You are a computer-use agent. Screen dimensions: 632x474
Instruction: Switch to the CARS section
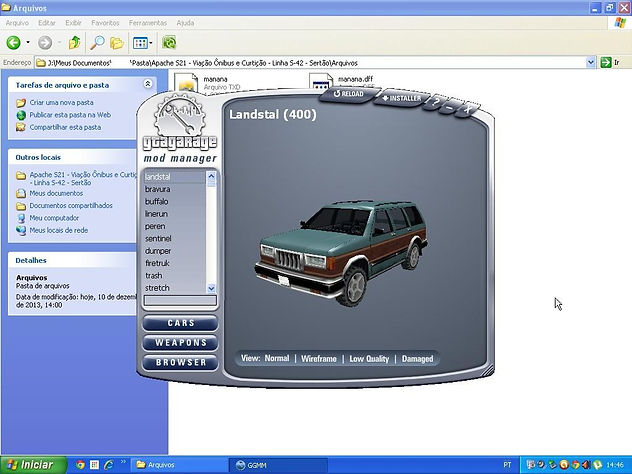point(180,323)
